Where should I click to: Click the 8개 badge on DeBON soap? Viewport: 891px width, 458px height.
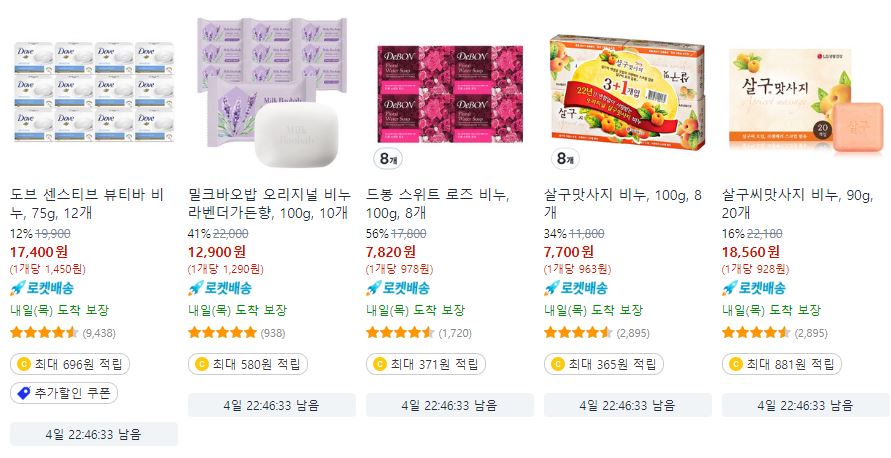(388, 159)
